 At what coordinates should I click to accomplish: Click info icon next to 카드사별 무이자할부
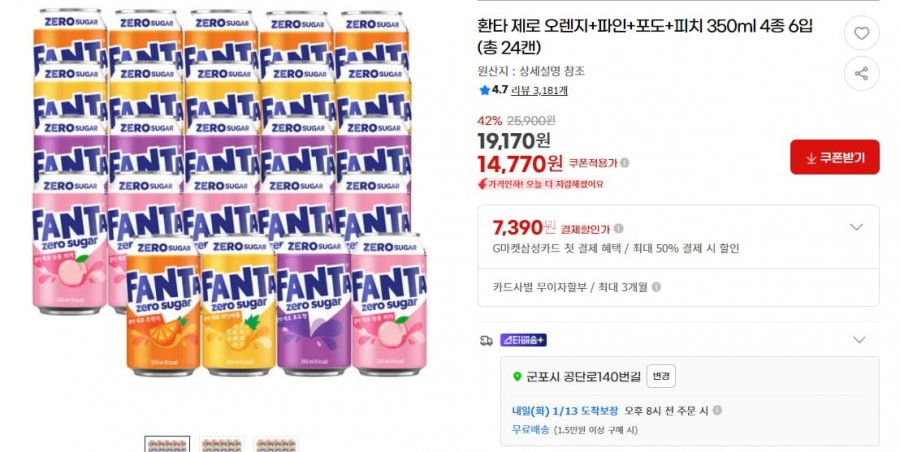(656, 286)
